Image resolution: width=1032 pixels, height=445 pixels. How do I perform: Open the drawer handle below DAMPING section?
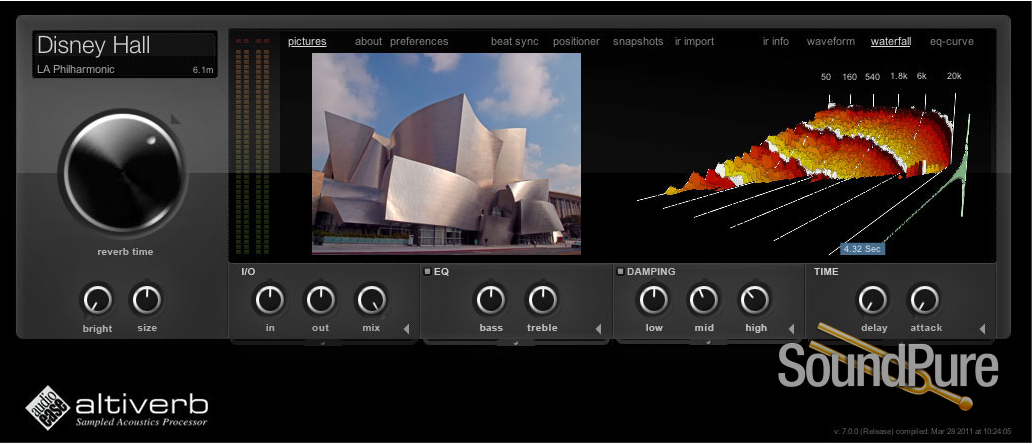[709, 342]
